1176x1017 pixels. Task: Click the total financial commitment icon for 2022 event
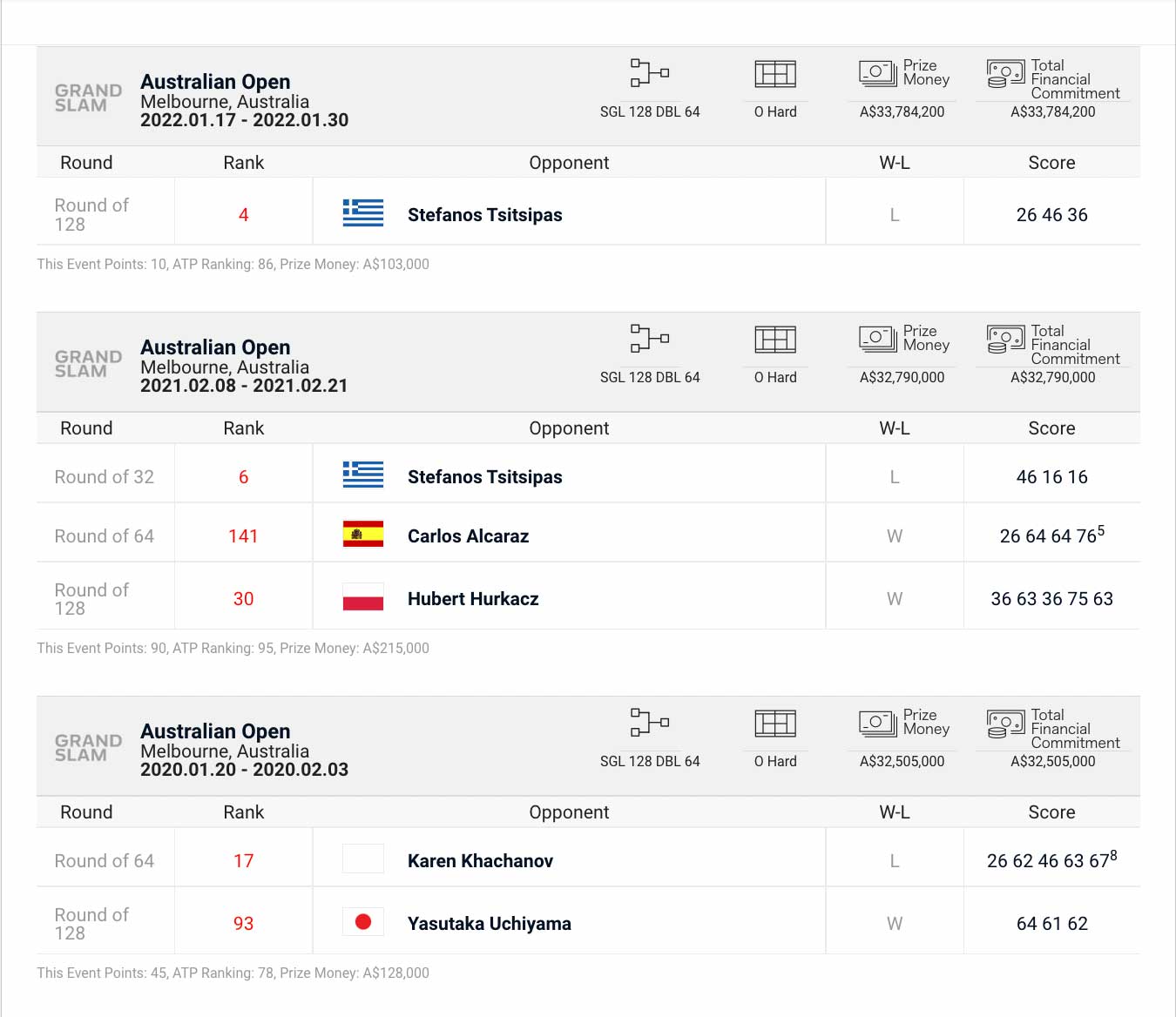[1006, 73]
